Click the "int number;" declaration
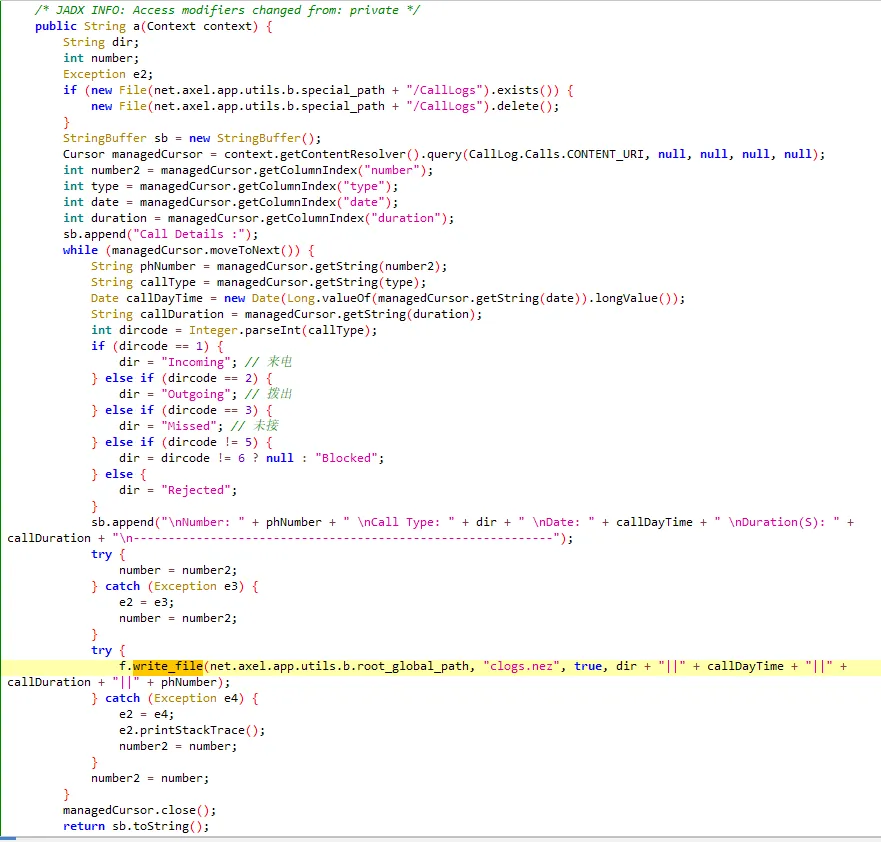Image resolution: width=881 pixels, height=842 pixels. [101, 58]
